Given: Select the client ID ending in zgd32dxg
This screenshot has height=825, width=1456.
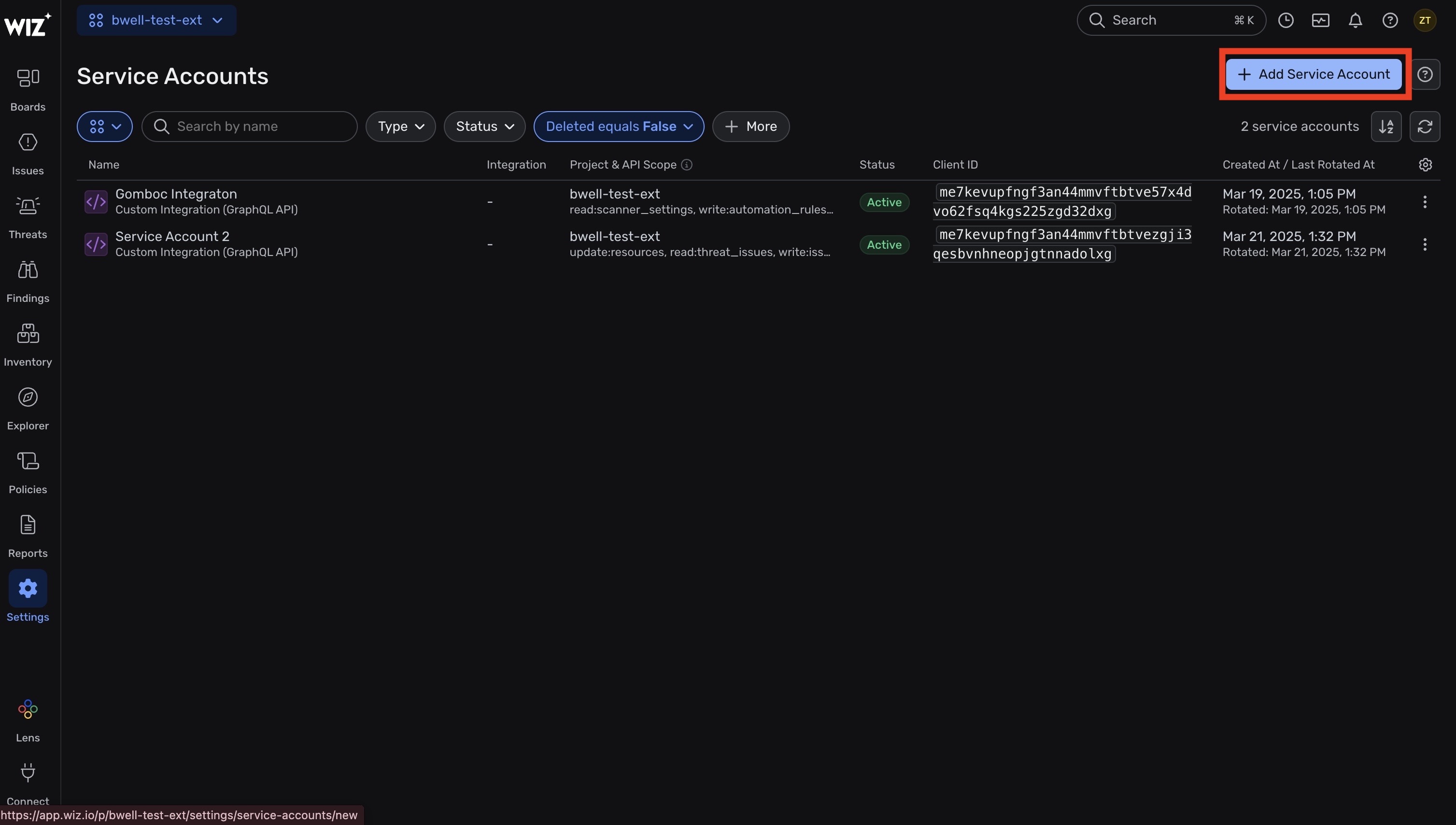Looking at the screenshot, I should pyautogui.click(x=1062, y=202).
